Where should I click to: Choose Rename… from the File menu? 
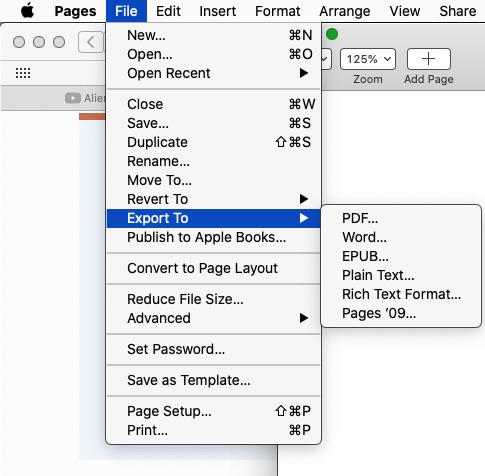click(213, 161)
